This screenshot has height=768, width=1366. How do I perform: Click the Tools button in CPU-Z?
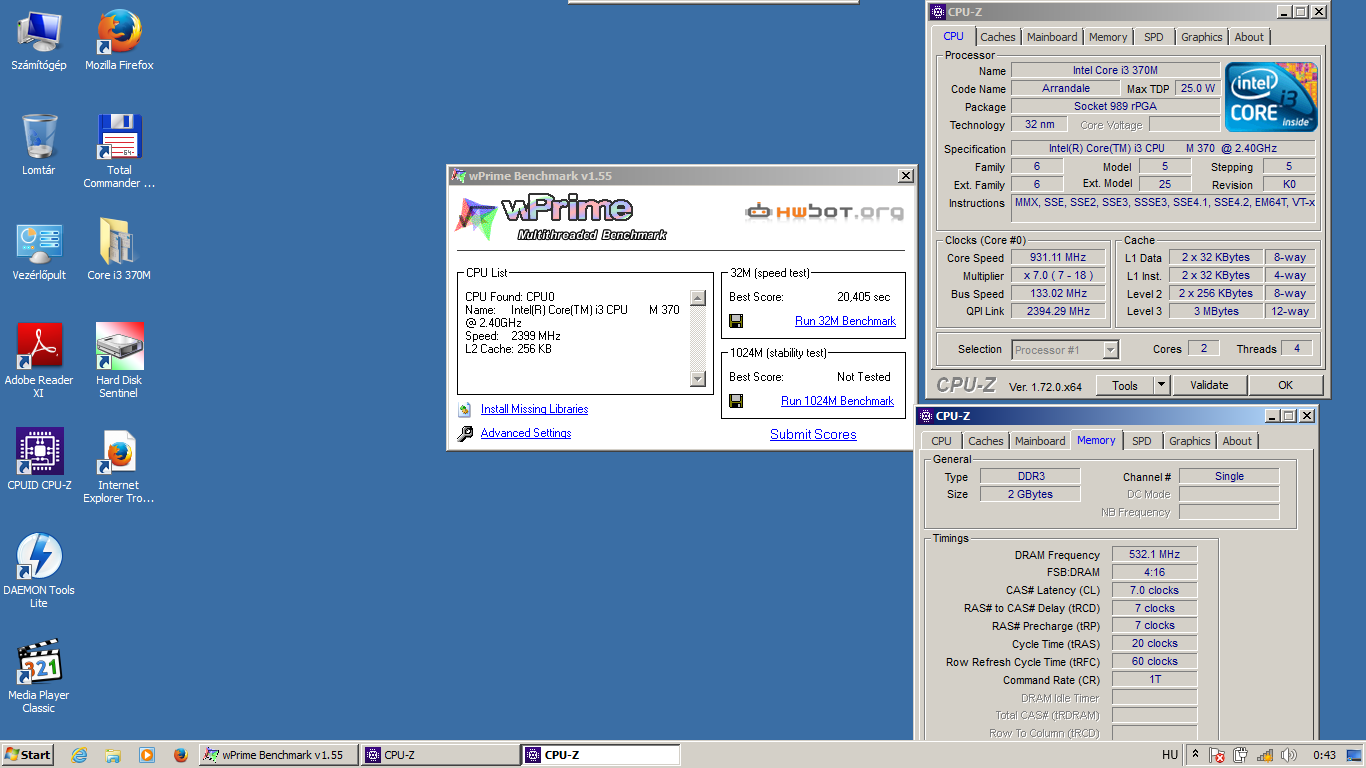point(1125,385)
